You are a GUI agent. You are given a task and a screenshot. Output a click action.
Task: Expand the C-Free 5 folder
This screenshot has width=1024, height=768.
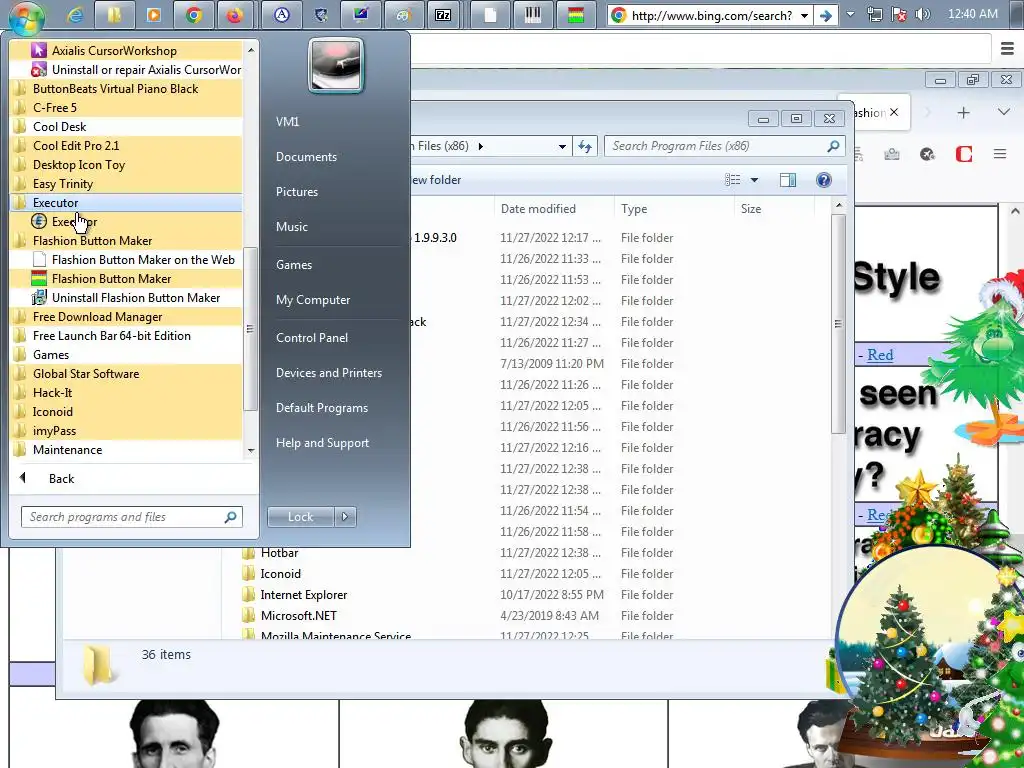coord(126,108)
